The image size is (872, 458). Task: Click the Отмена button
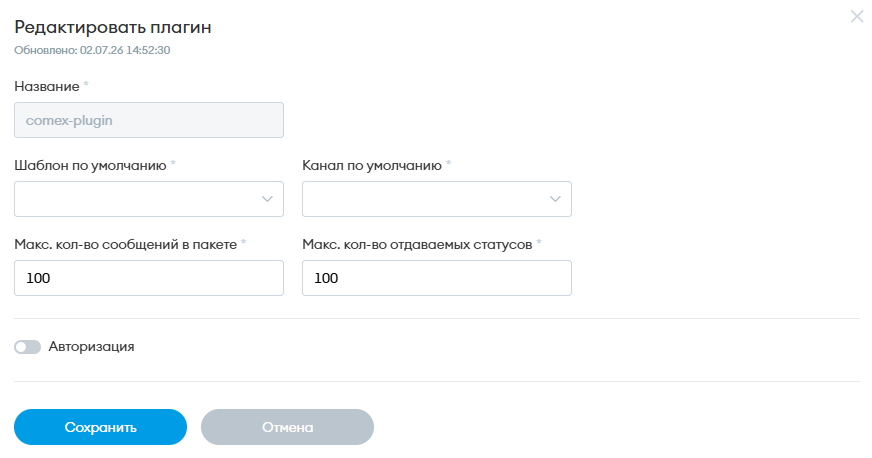tap(287, 427)
